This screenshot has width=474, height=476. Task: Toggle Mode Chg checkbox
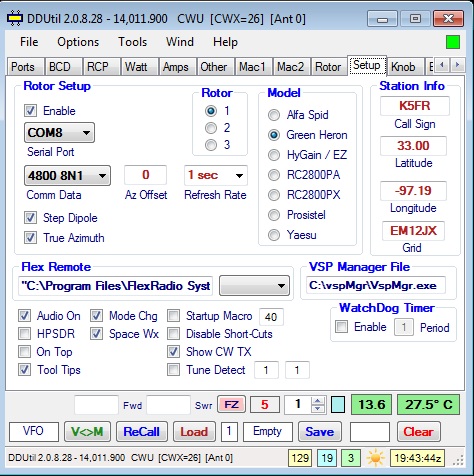click(x=96, y=316)
